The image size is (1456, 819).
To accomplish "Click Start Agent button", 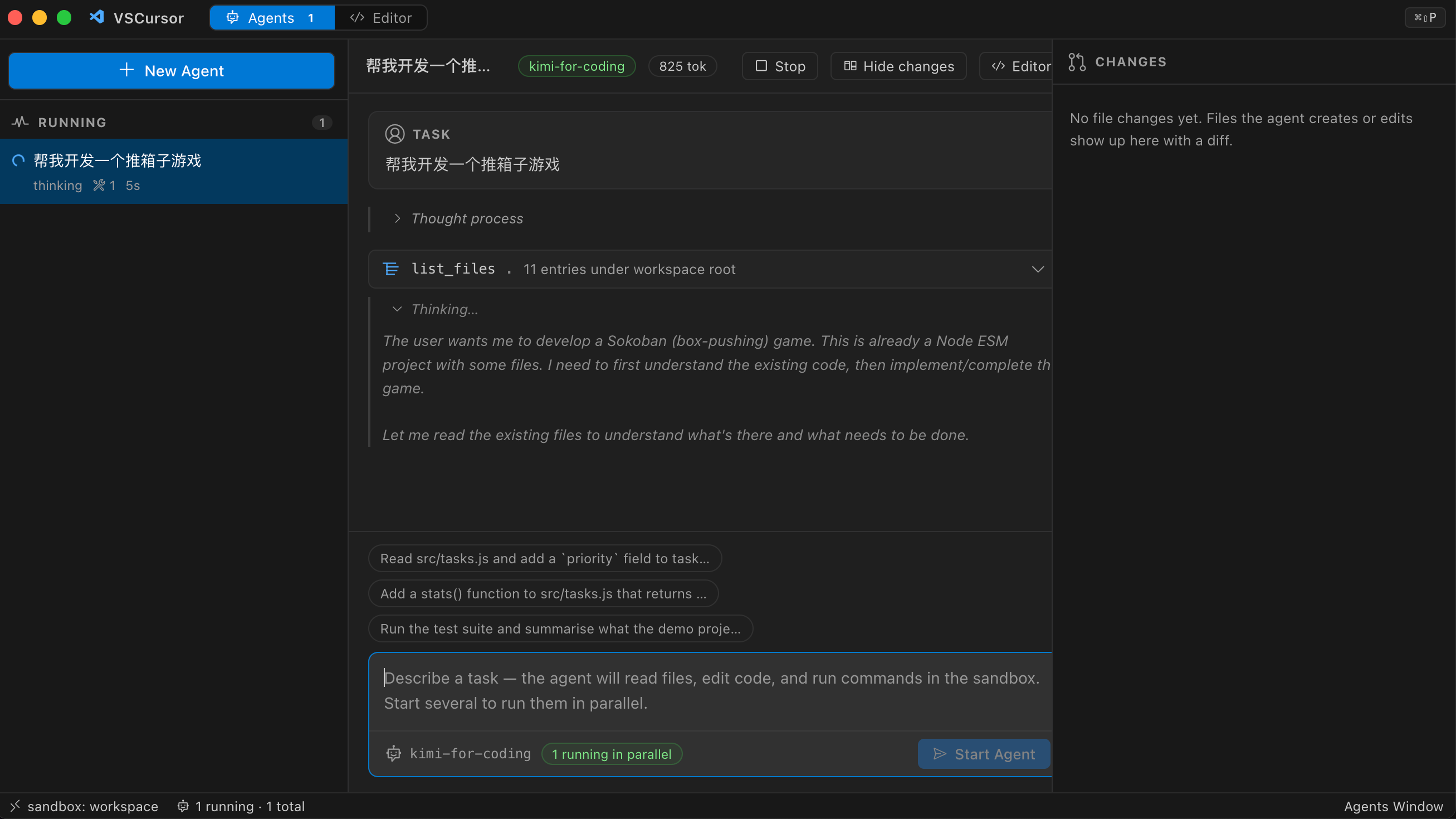I will tap(984, 754).
